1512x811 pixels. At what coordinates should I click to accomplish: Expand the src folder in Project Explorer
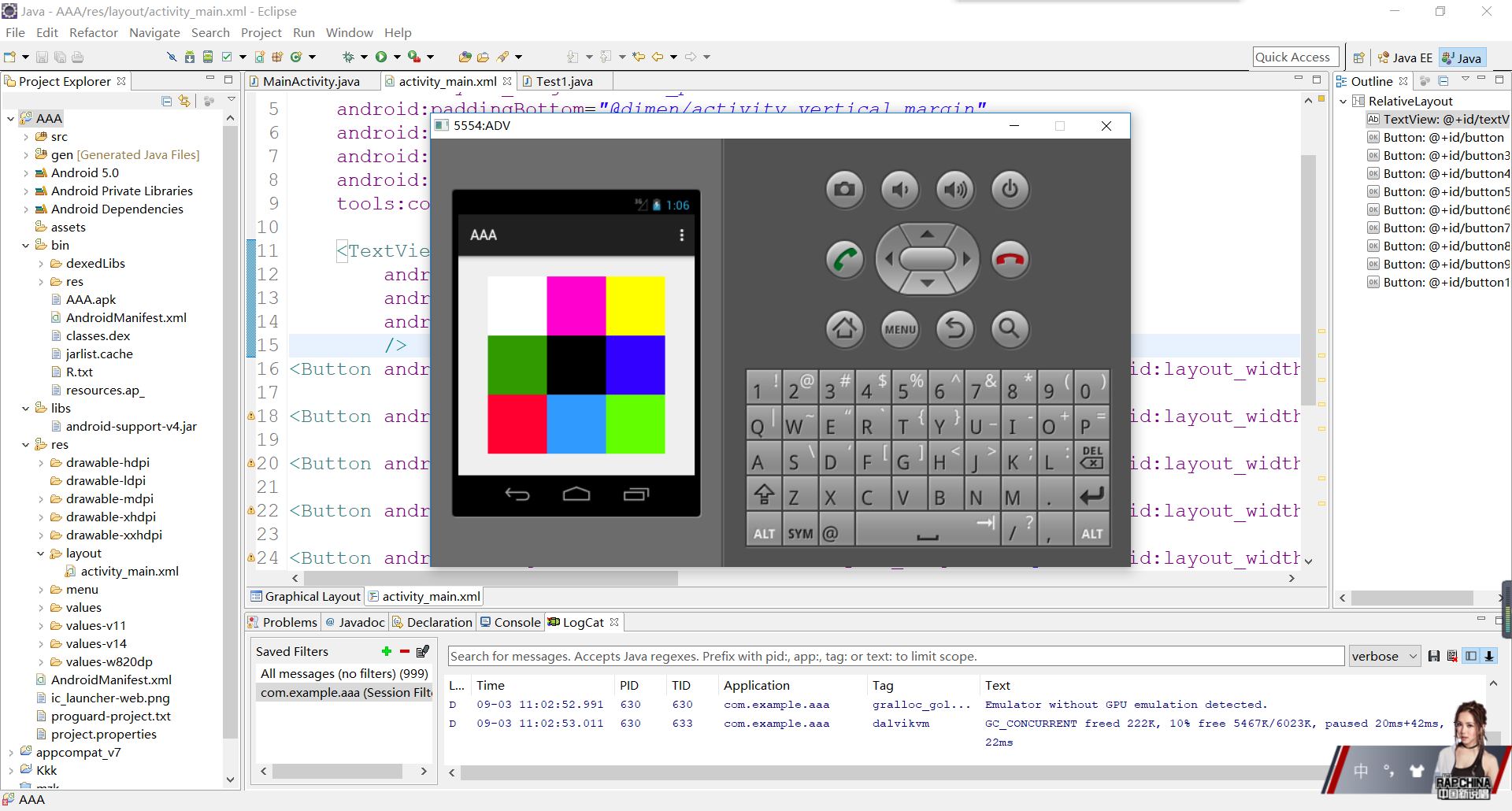click(26, 137)
